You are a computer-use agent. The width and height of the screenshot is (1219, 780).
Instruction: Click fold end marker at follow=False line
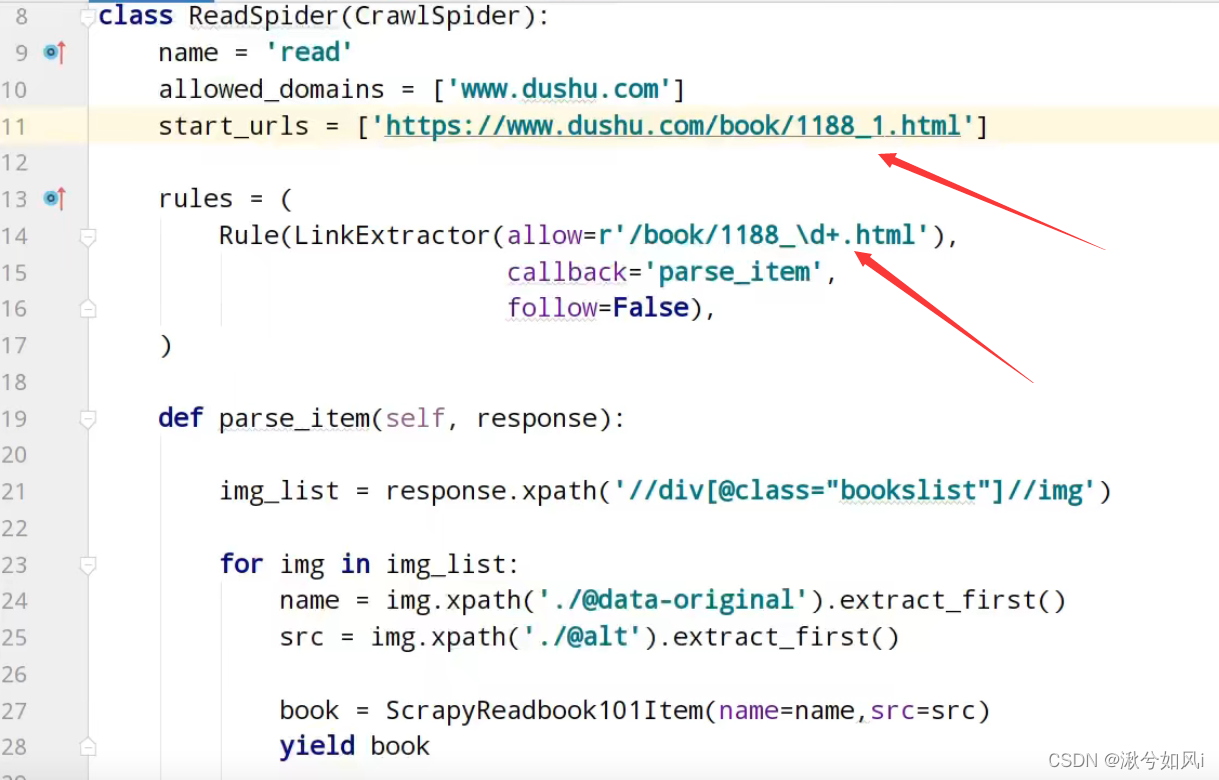click(x=88, y=309)
